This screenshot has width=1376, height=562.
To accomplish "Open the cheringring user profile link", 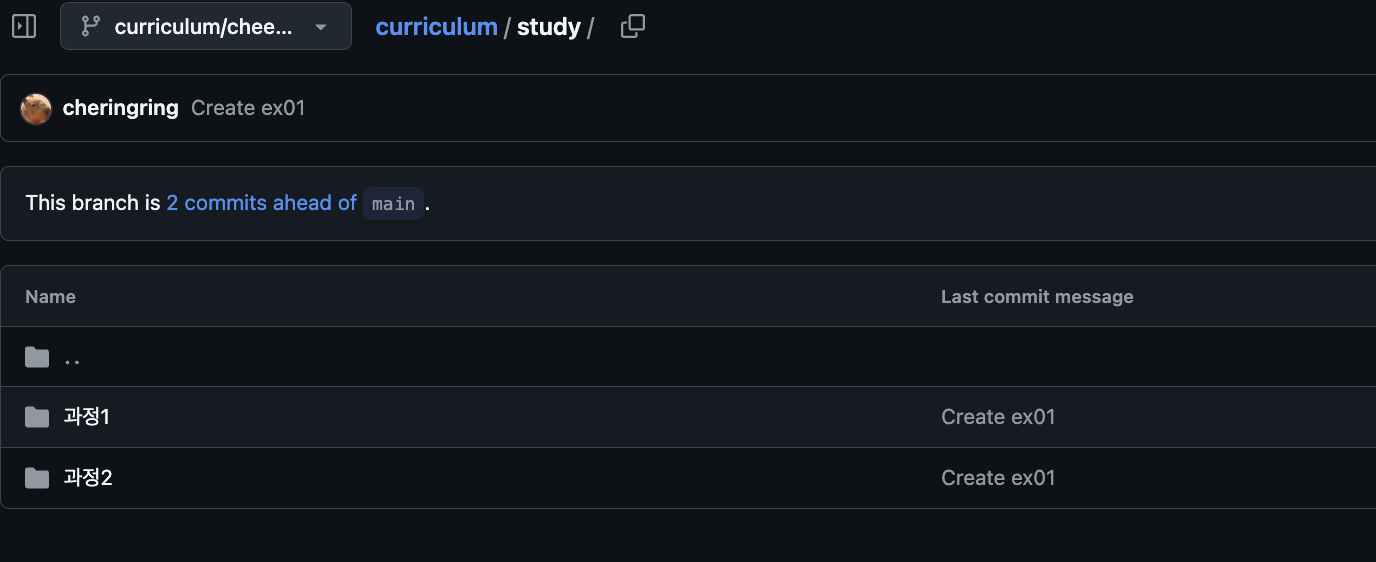I will point(120,108).
